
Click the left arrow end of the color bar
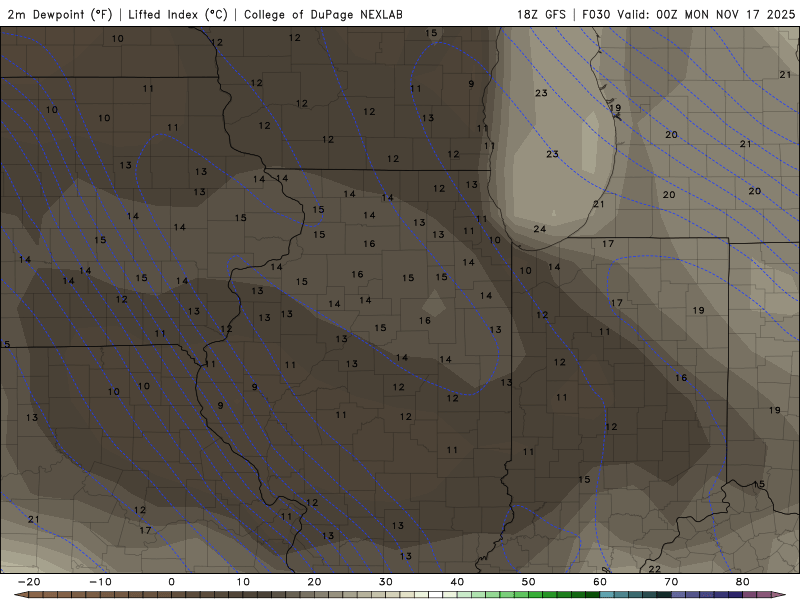(20, 595)
